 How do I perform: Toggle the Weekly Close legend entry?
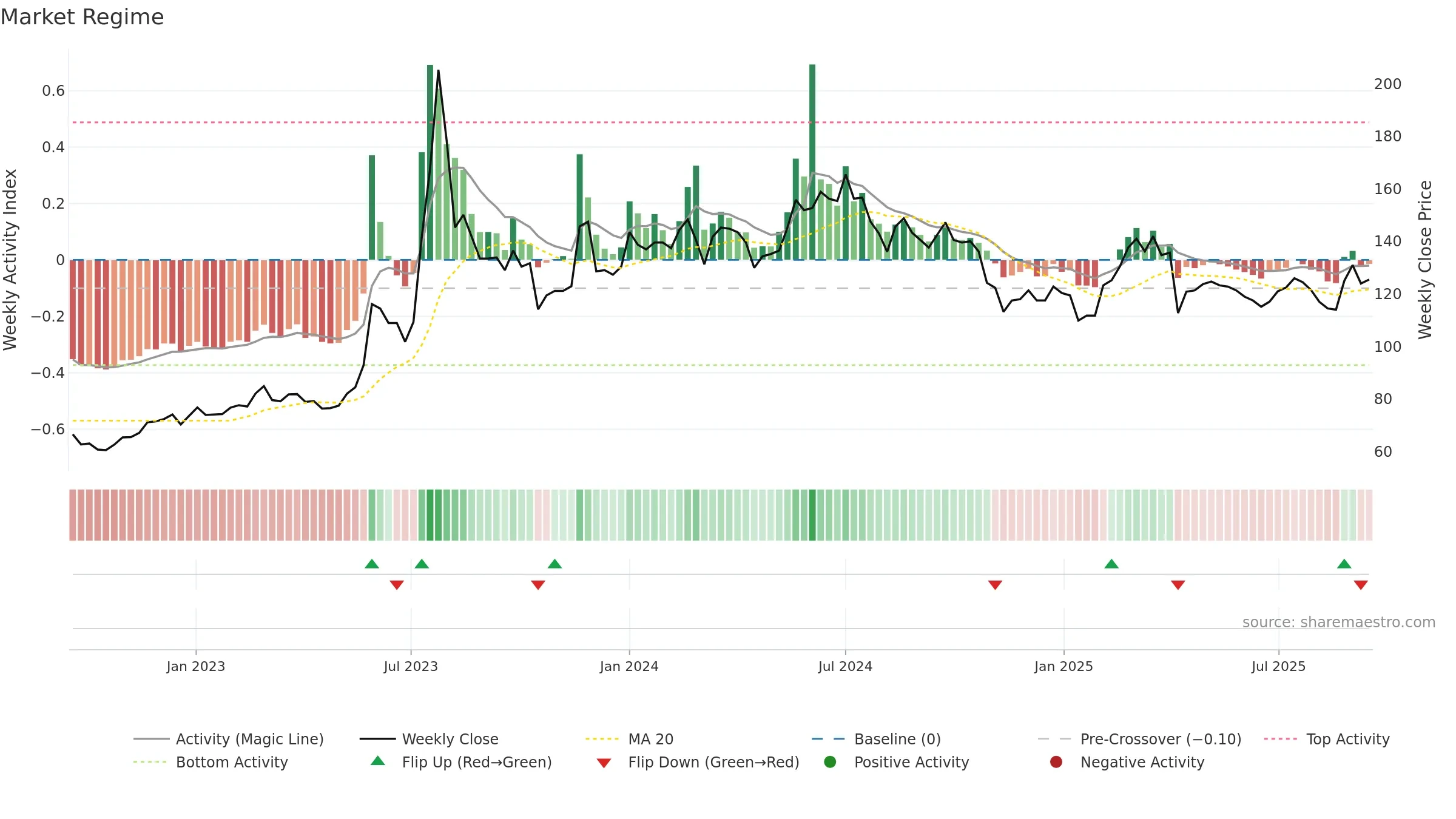pos(429,739)
